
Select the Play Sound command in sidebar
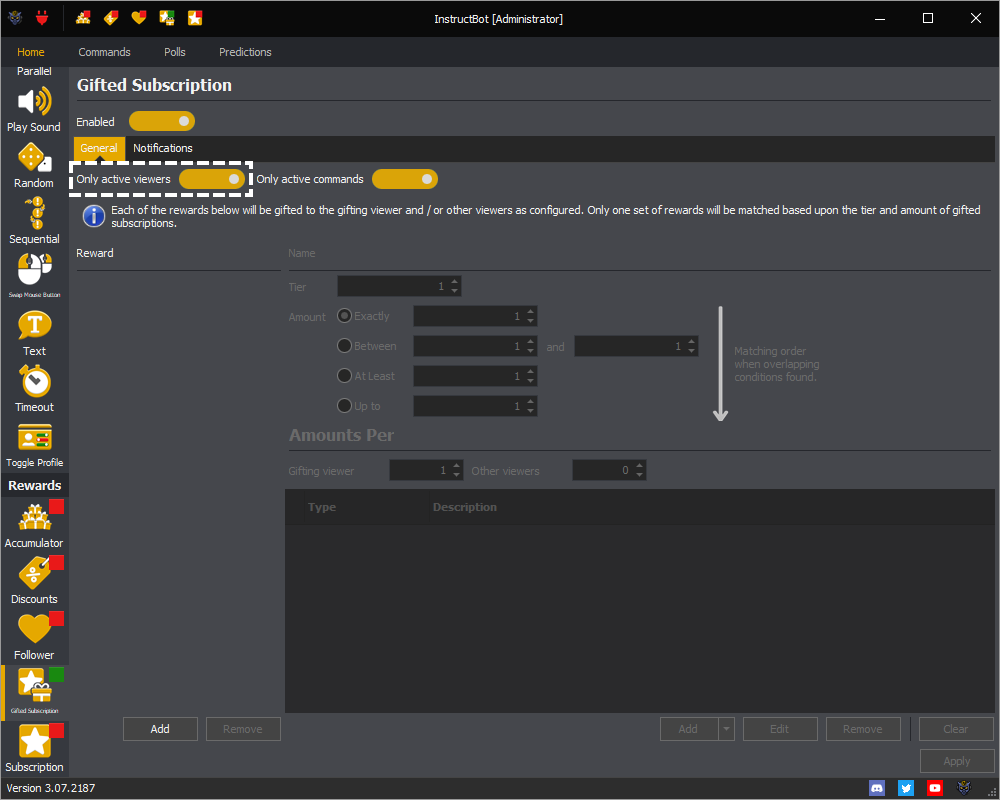tap(34, 110)
